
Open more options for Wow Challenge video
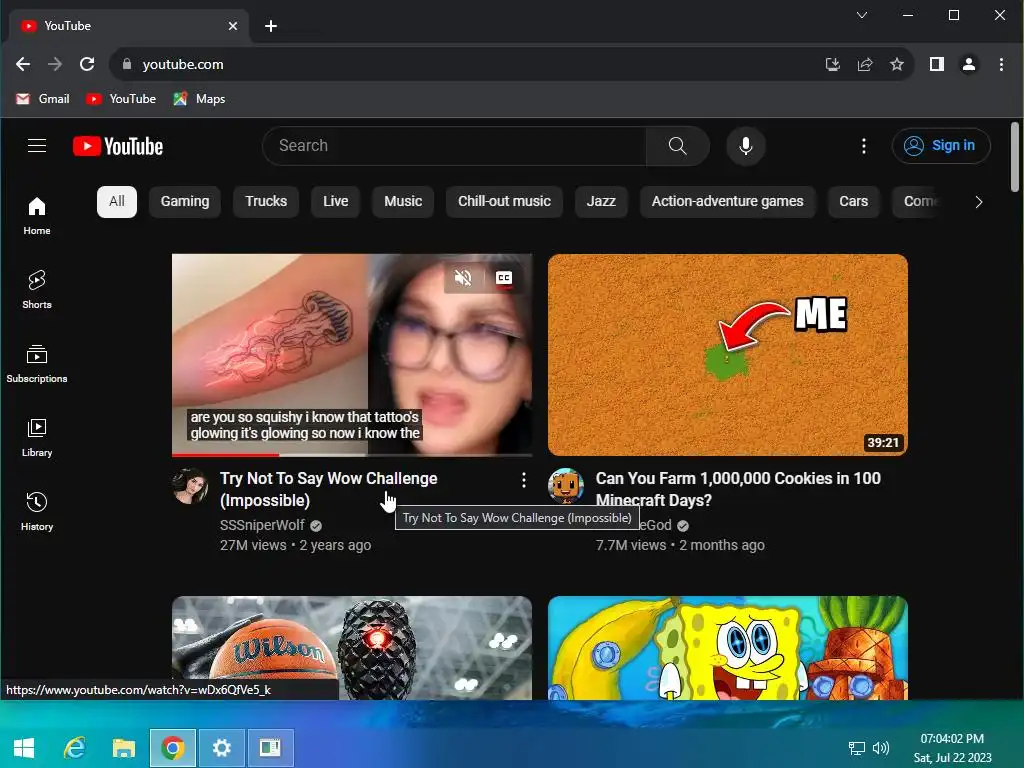tap(523, 481)
